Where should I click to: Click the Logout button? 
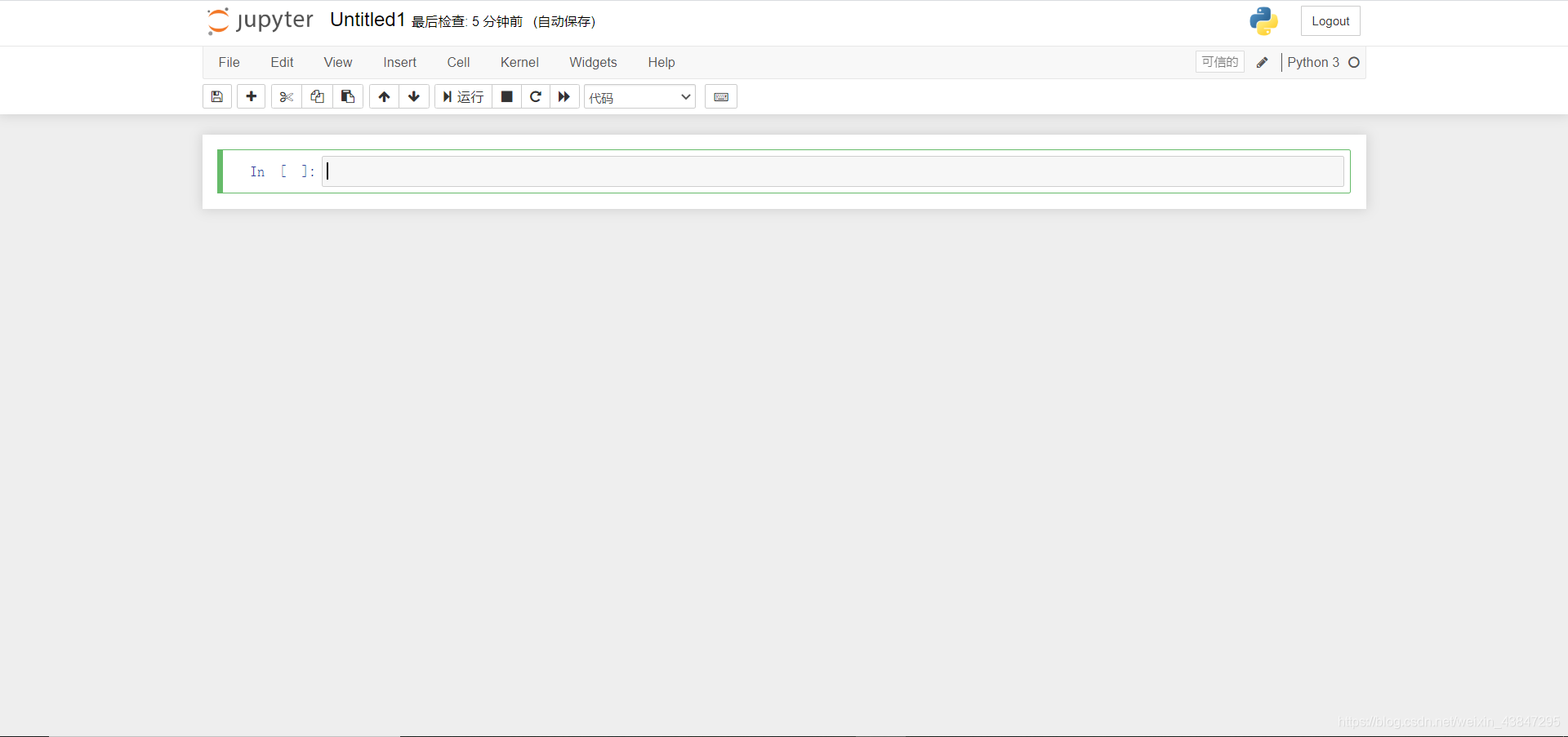tap(1330, 21)
